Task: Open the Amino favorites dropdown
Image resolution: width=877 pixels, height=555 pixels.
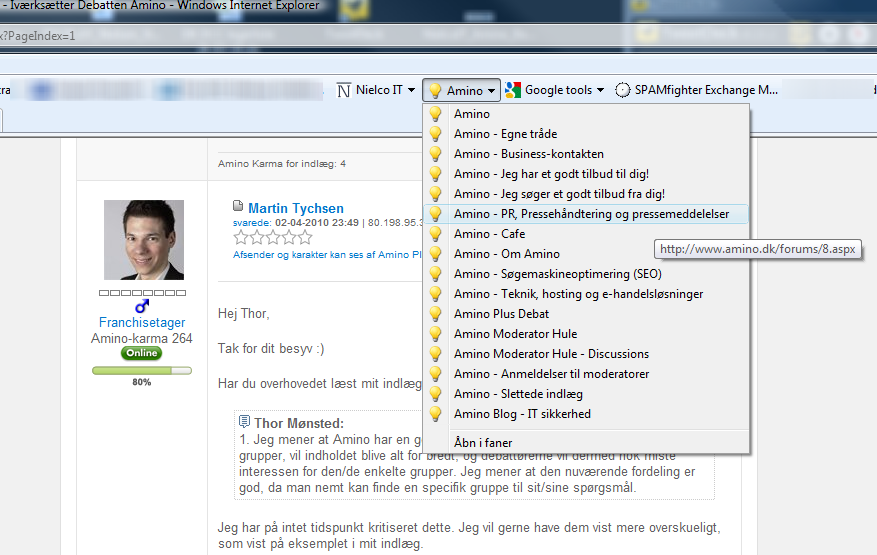Action: (461, 90)
